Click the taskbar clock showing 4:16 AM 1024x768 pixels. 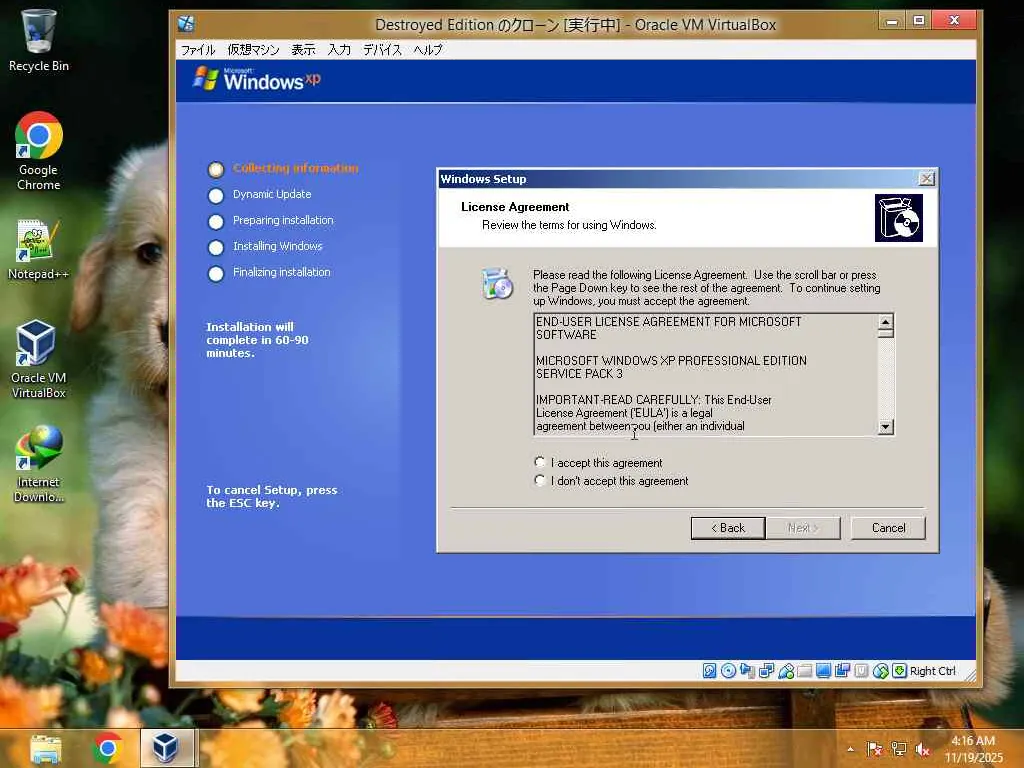tap(973, 749)
